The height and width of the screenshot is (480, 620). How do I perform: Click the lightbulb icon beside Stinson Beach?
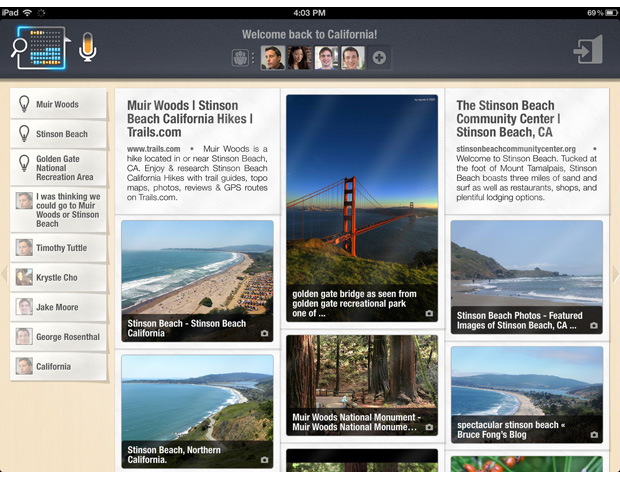24,134
